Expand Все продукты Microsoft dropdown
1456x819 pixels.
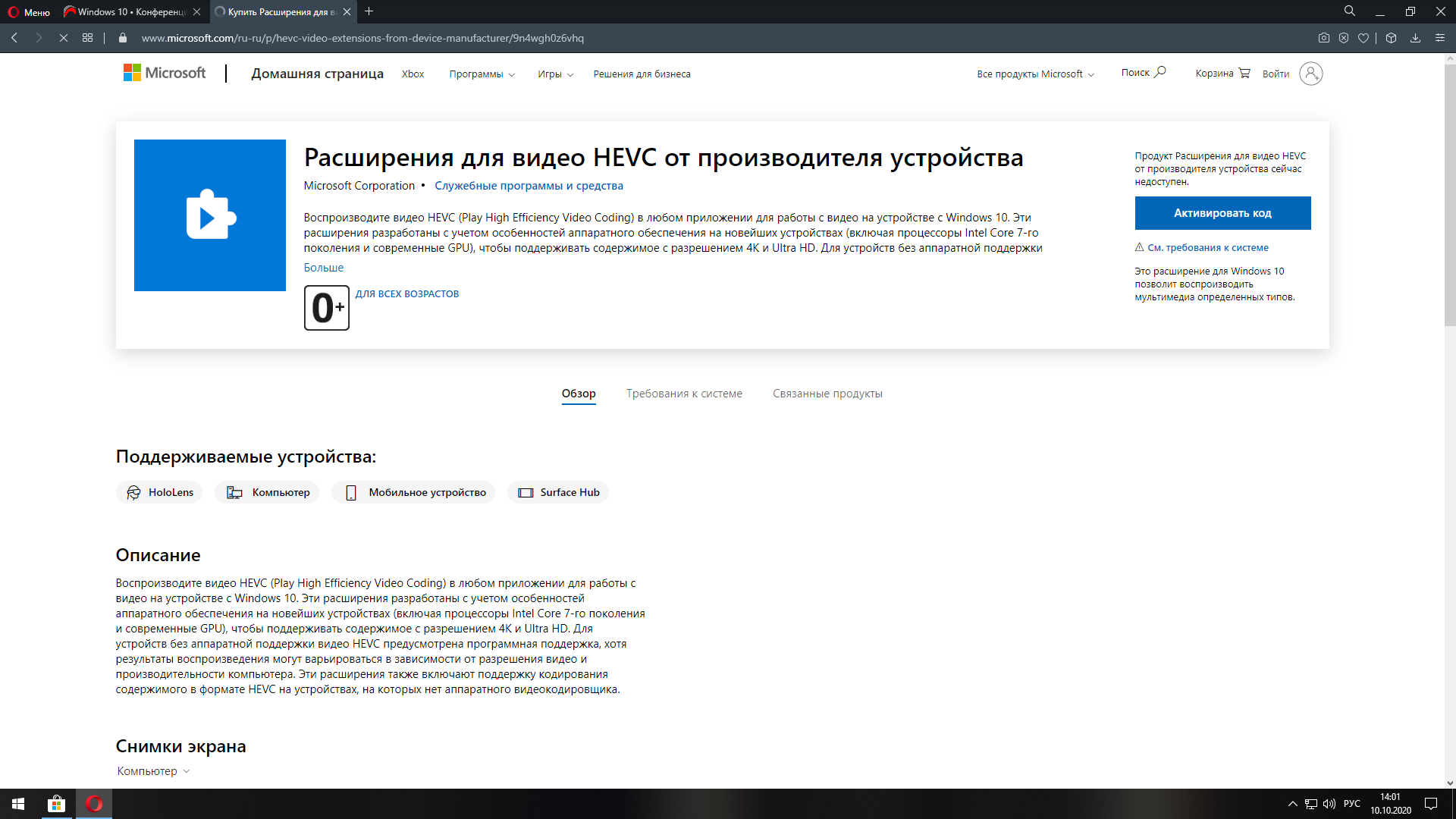pos(1035,74)
